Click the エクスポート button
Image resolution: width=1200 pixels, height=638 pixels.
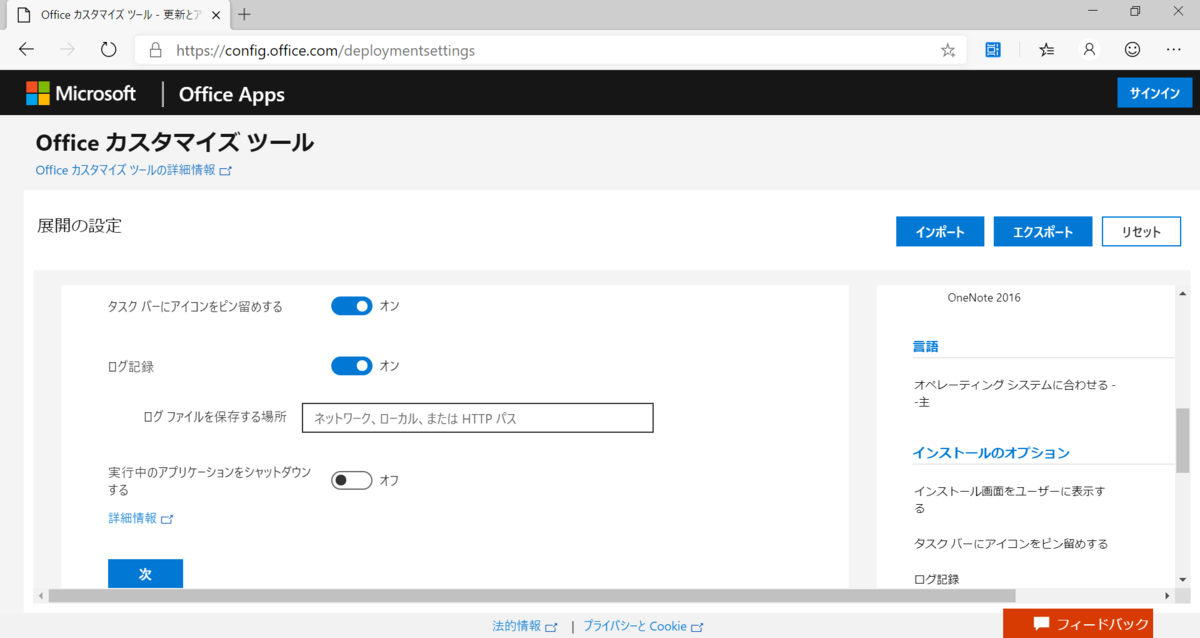1043,231
